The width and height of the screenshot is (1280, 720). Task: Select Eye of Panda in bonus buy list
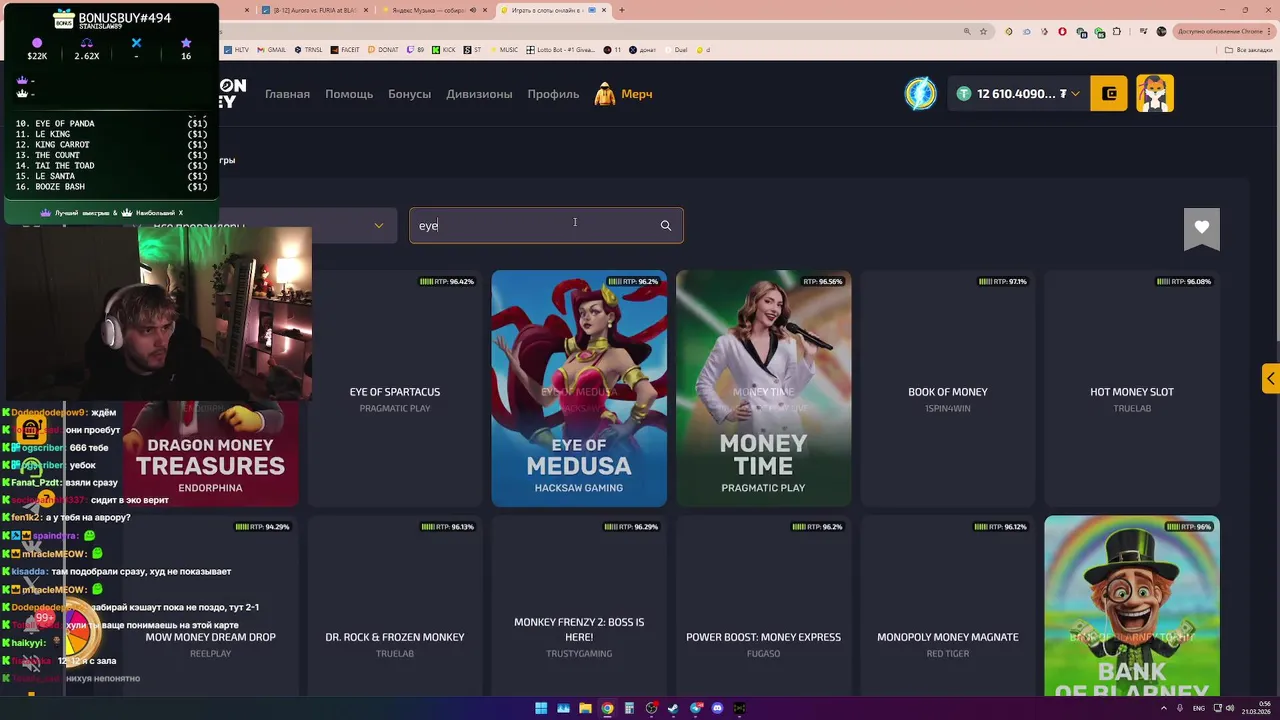[x=111, y=124]
